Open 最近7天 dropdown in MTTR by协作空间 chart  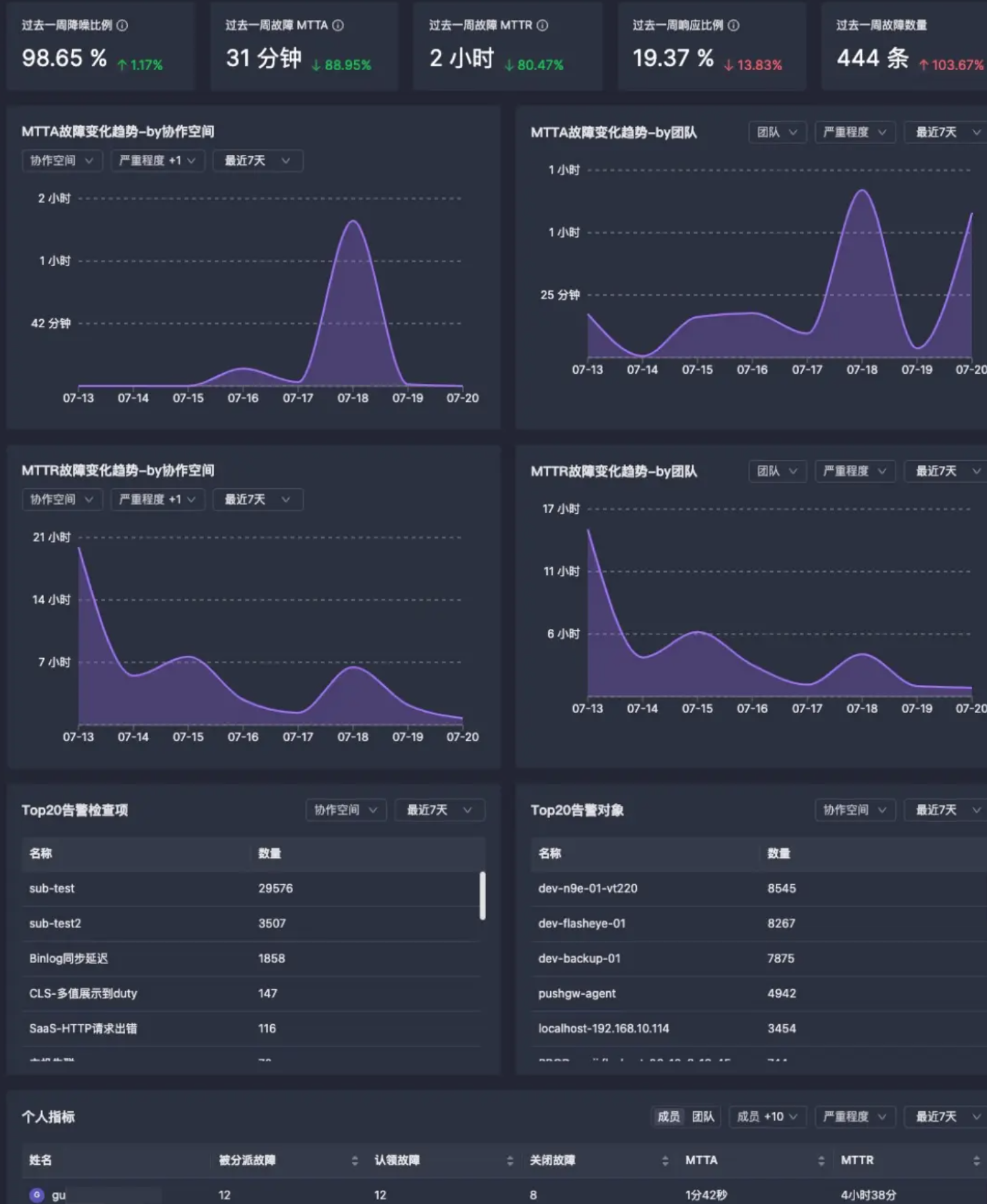(x=258, y=500)
